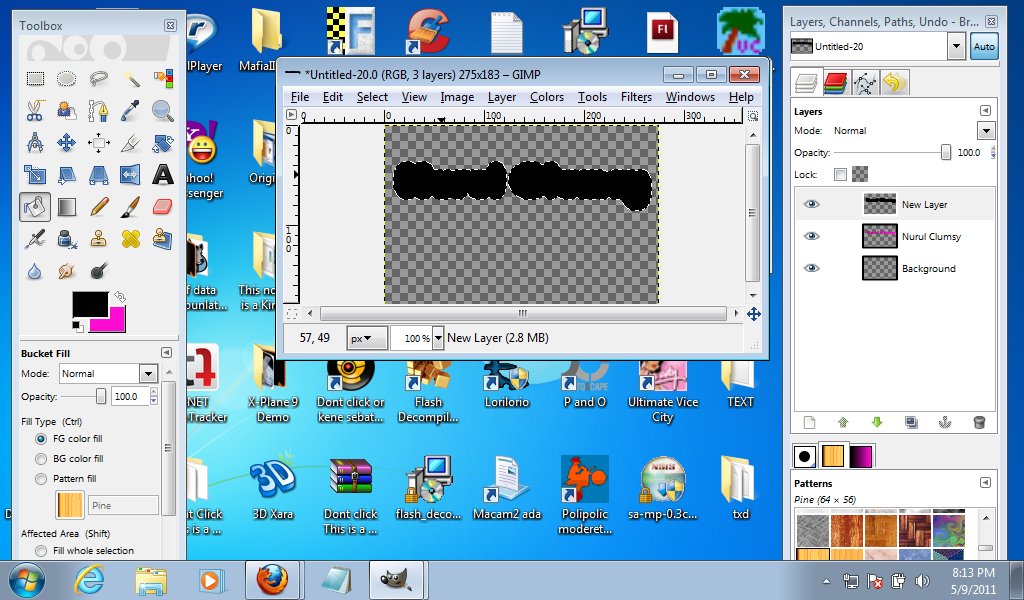
Task: Choose BG color fill option
Action: pyautogui.click(x=41, y=459)
